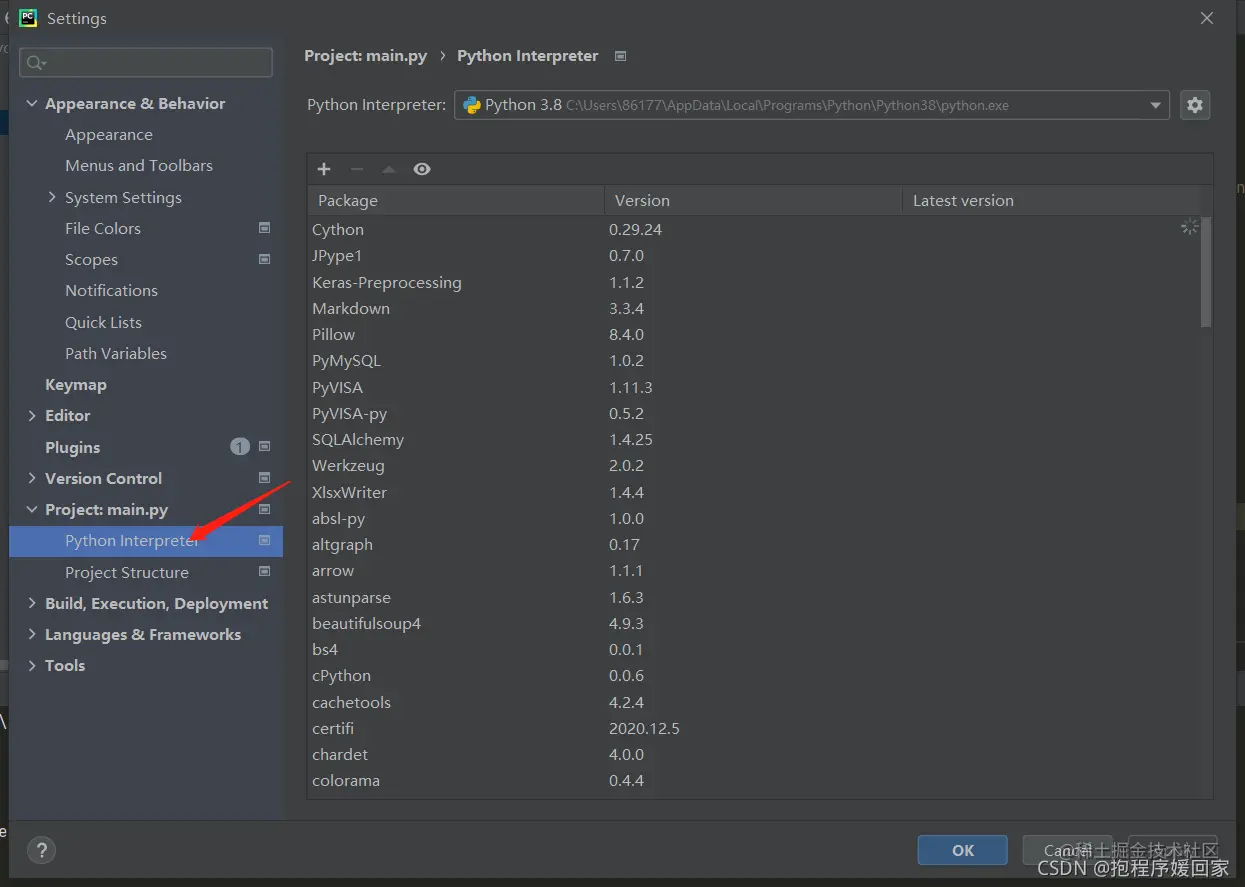This screenshot has width=1245, height=887.
Task: Collapse the Project: main.py section
Action: [x=32, y=510]
